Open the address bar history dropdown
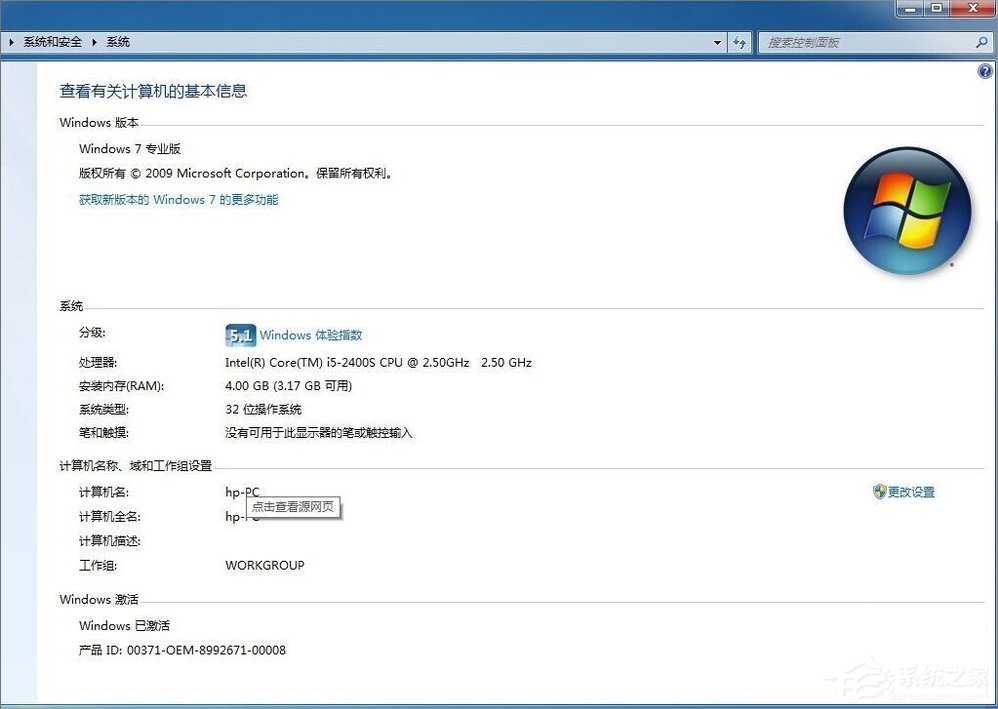The width and height of the screenshot is (998, 709). [x=716, y=42]
